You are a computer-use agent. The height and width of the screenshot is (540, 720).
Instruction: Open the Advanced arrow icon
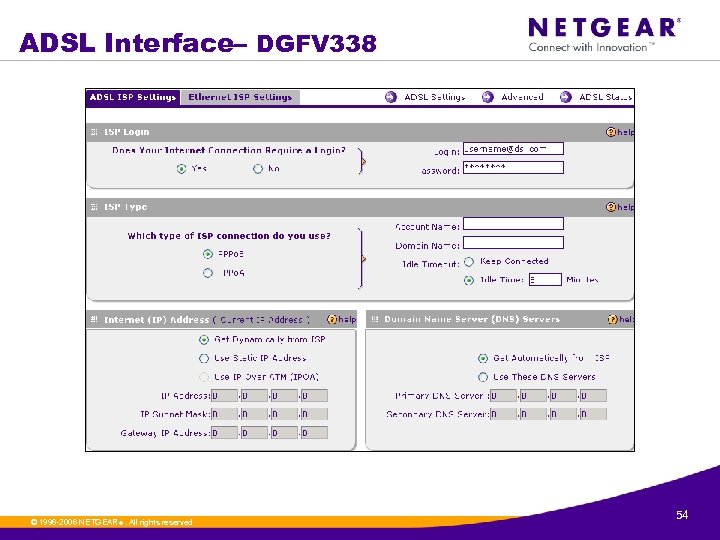488,97
